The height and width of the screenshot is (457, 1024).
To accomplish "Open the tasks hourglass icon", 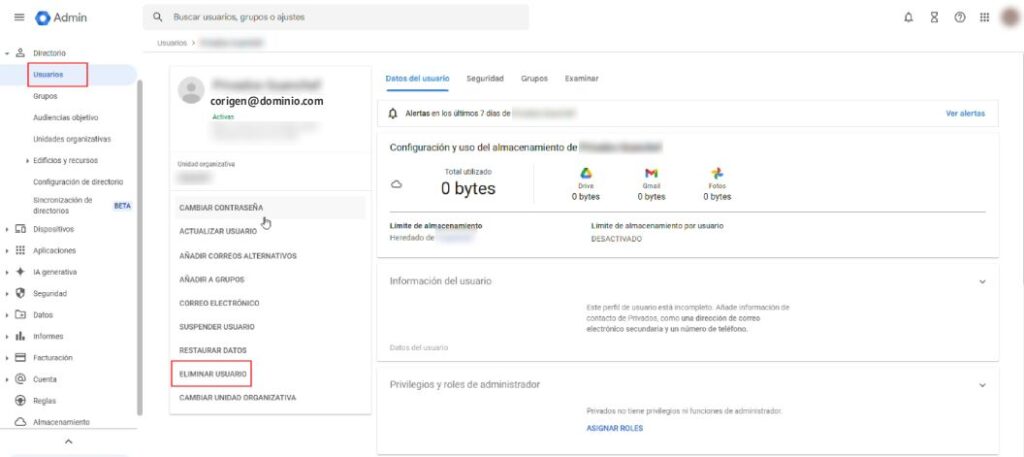I will coord(934,18).
